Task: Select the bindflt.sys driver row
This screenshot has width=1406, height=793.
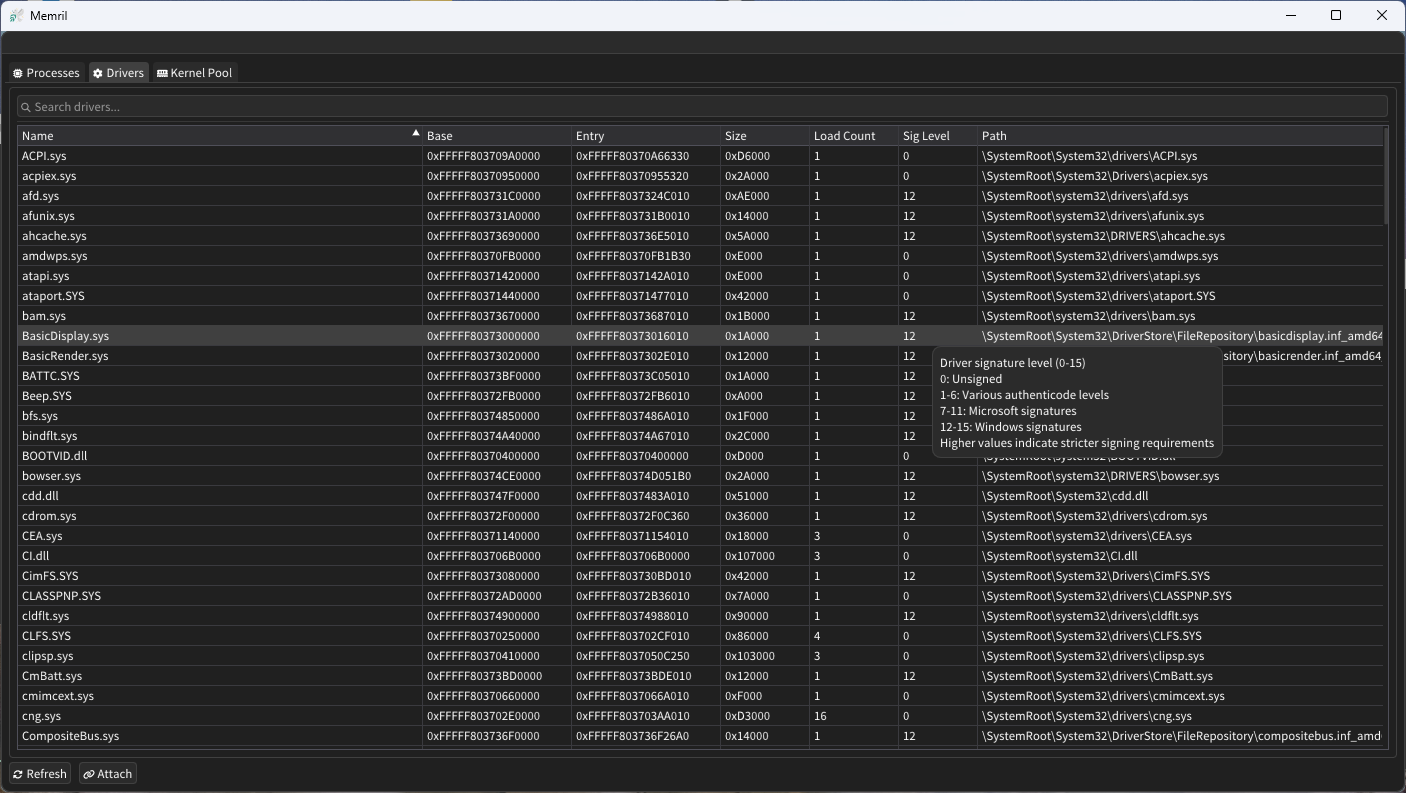Action: pos(700,436)
